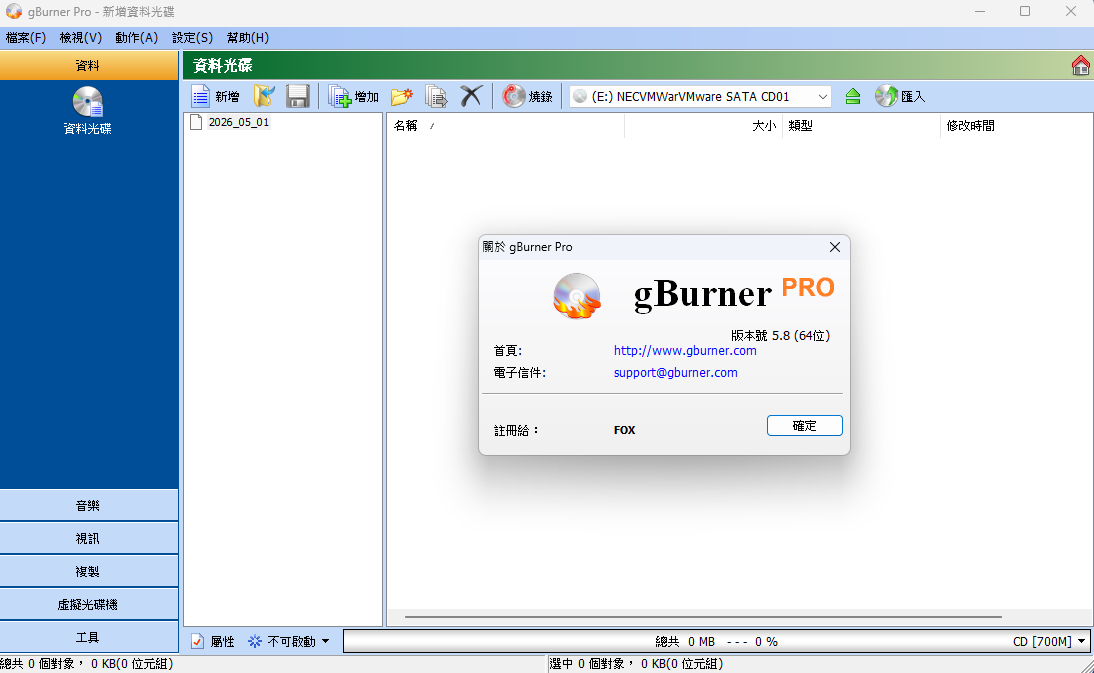Sort by the Name (名稱) column header

pos(505,126)
